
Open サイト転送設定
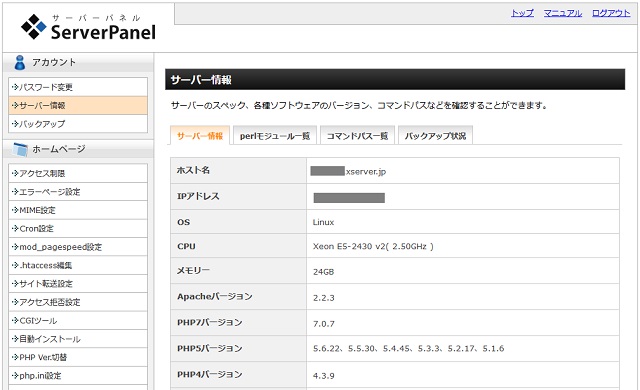(x=78, y=284)
